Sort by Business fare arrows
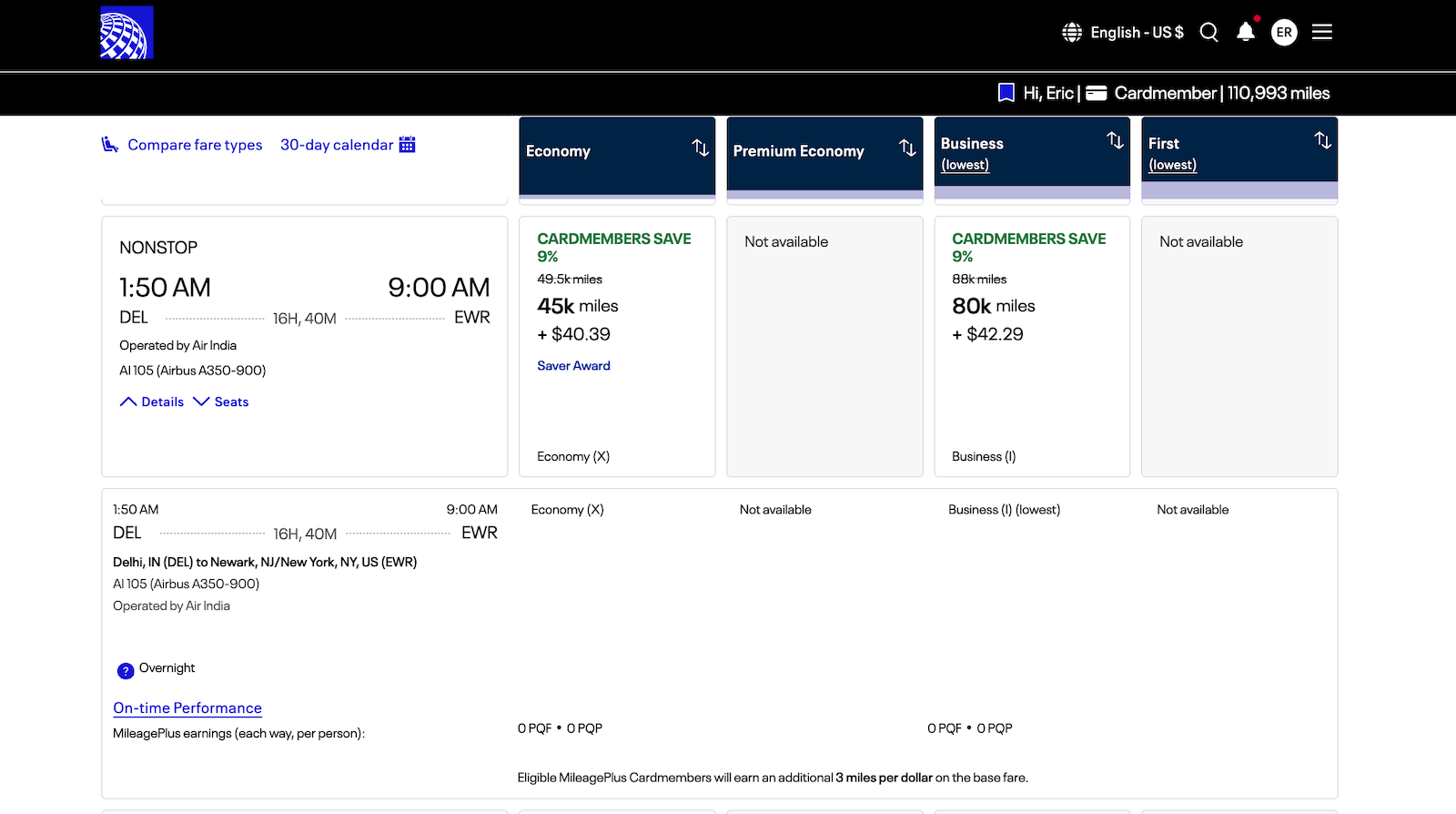 coord(1115,140)
